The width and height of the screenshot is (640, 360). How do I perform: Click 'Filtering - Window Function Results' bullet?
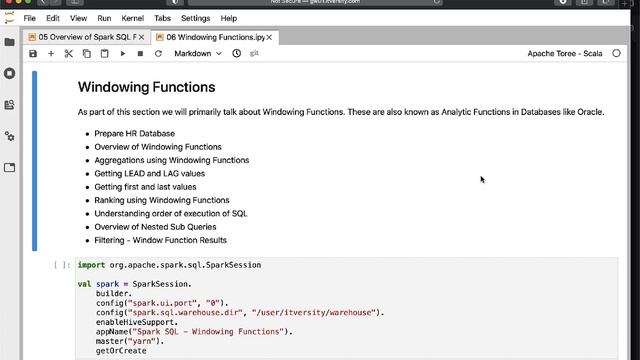click(x=160, y=240)
